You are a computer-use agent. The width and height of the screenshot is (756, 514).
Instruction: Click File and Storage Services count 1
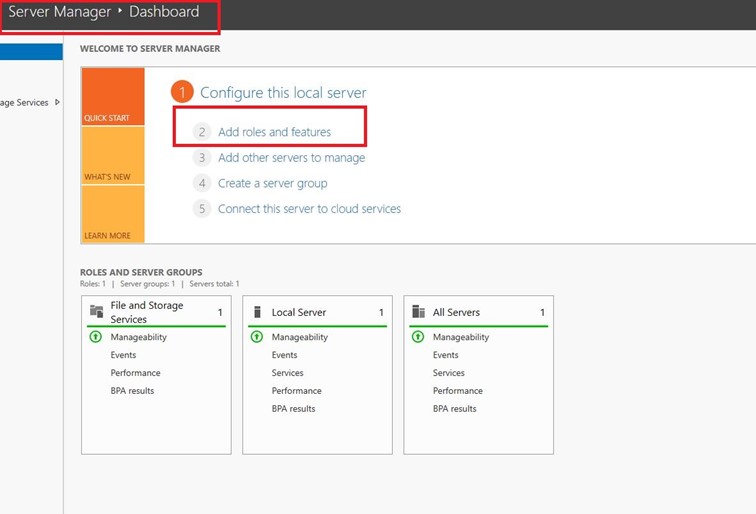pos(220,312)
